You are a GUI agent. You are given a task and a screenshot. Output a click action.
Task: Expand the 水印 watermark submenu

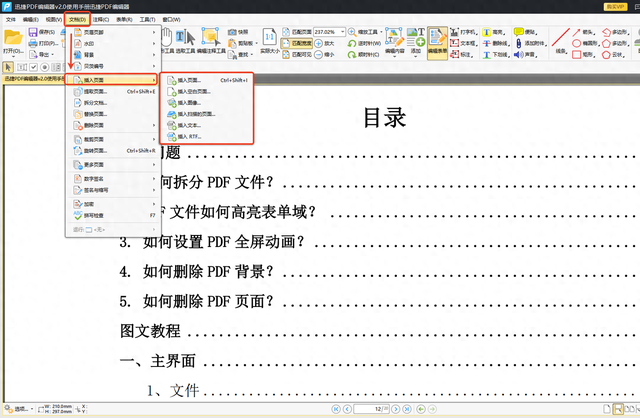[x=114, y=43]
